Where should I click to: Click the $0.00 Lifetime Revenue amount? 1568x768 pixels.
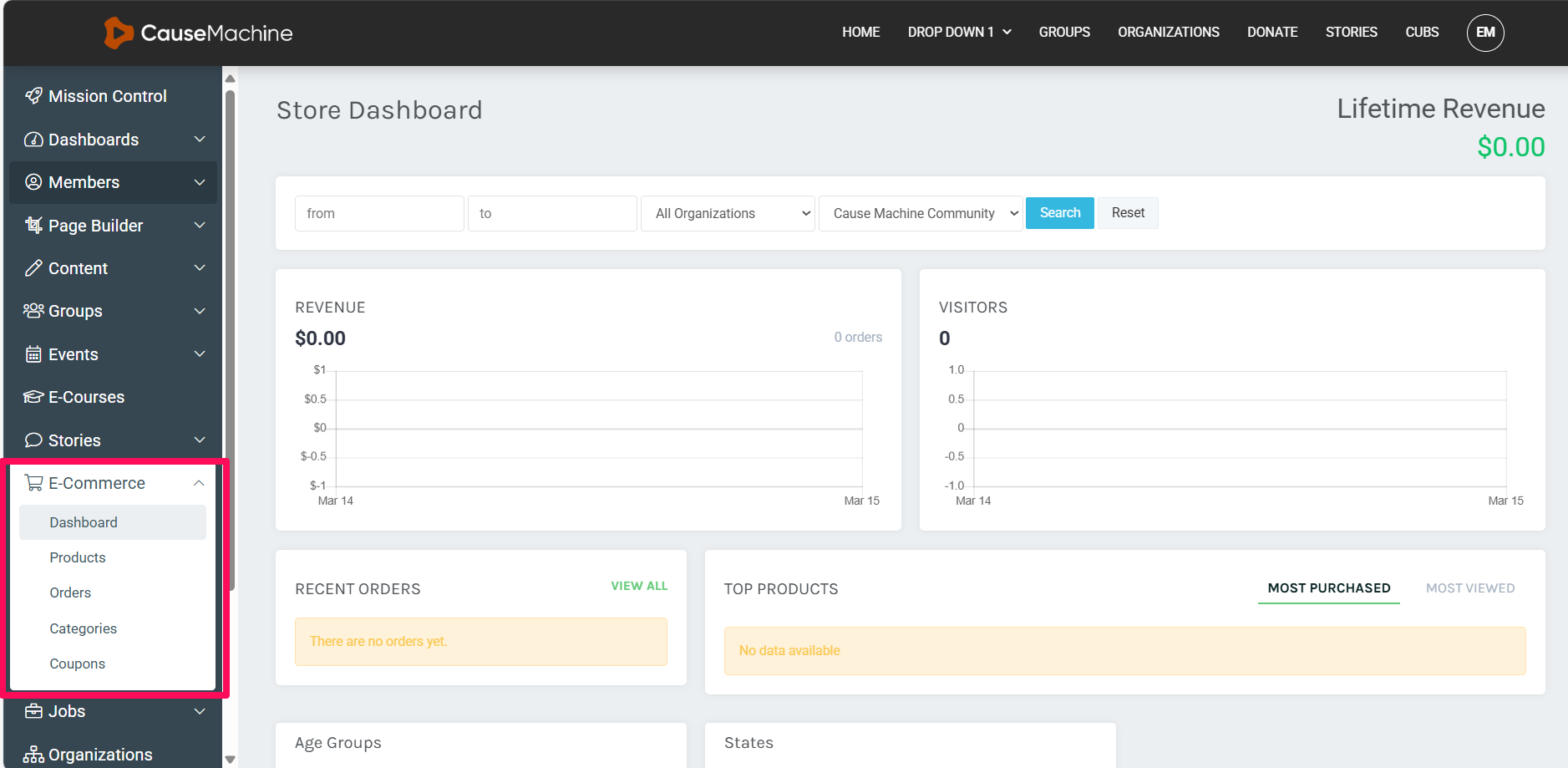1510,147
